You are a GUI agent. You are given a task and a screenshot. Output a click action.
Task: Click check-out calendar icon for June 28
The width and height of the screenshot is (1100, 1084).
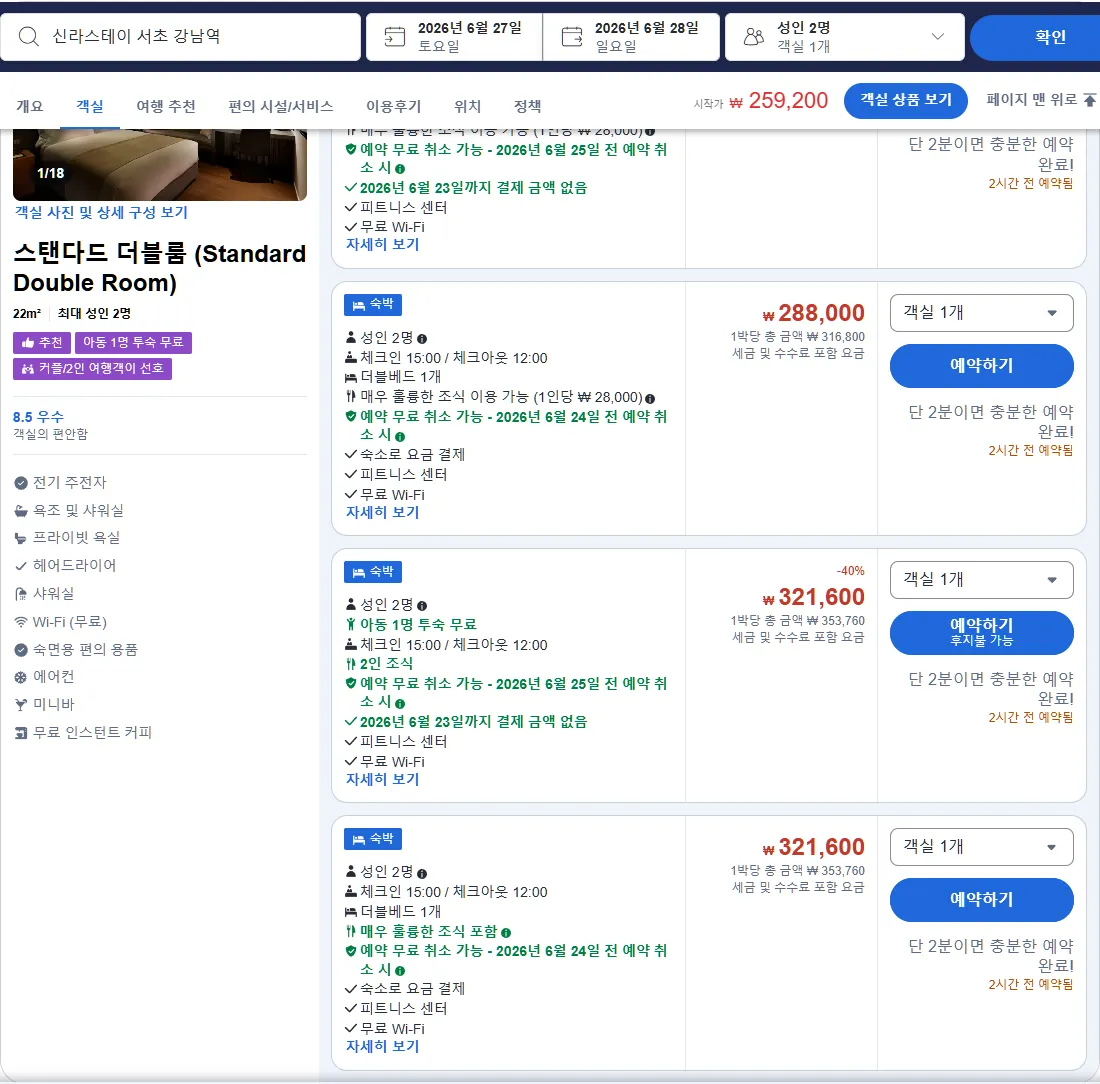572,36
